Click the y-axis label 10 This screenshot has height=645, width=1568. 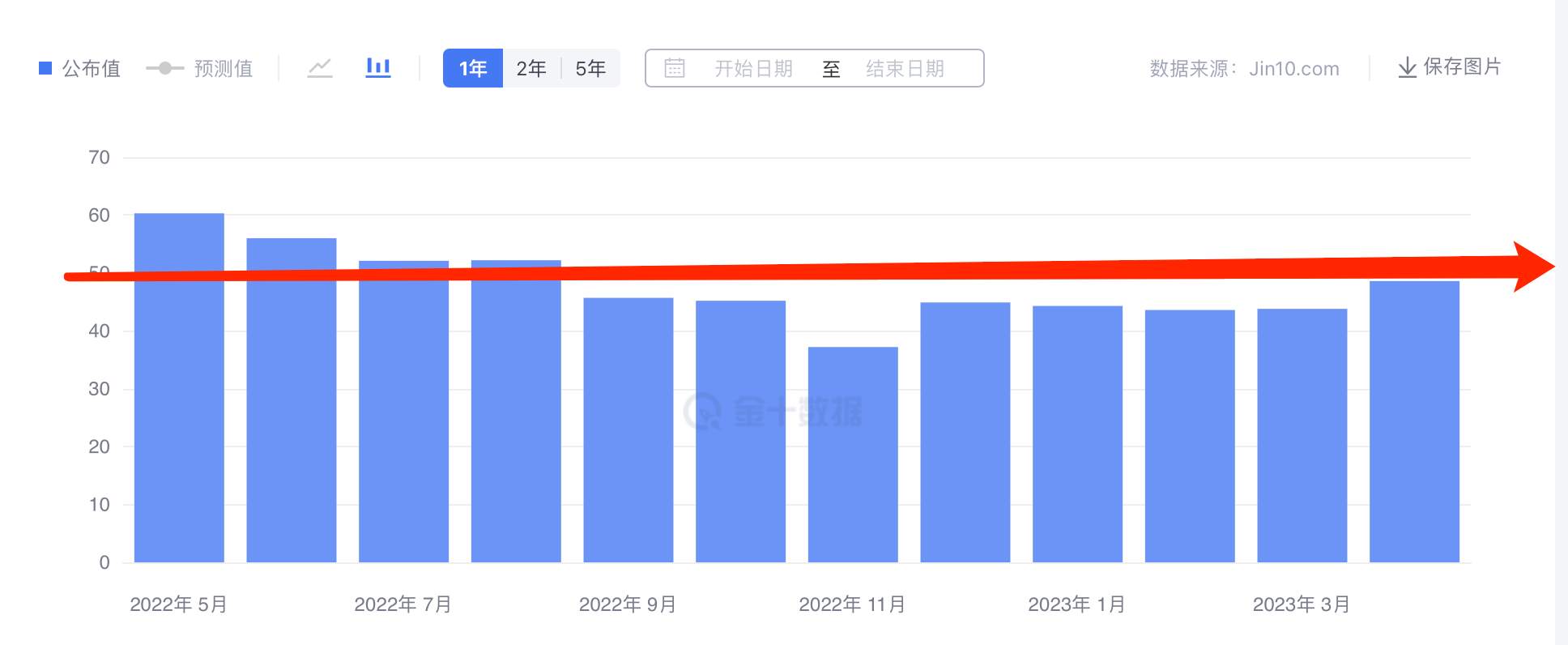(99, 505)
